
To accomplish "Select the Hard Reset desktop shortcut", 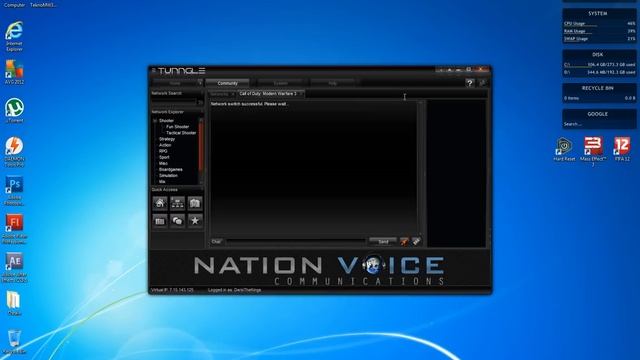I will [x=564, y=149].
